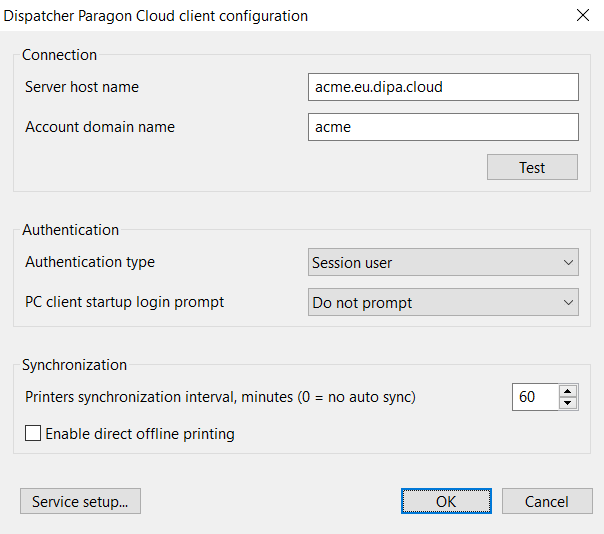
Task: Open Service setup... dialog
Action: pyautogui.click(x=80, y=501)
